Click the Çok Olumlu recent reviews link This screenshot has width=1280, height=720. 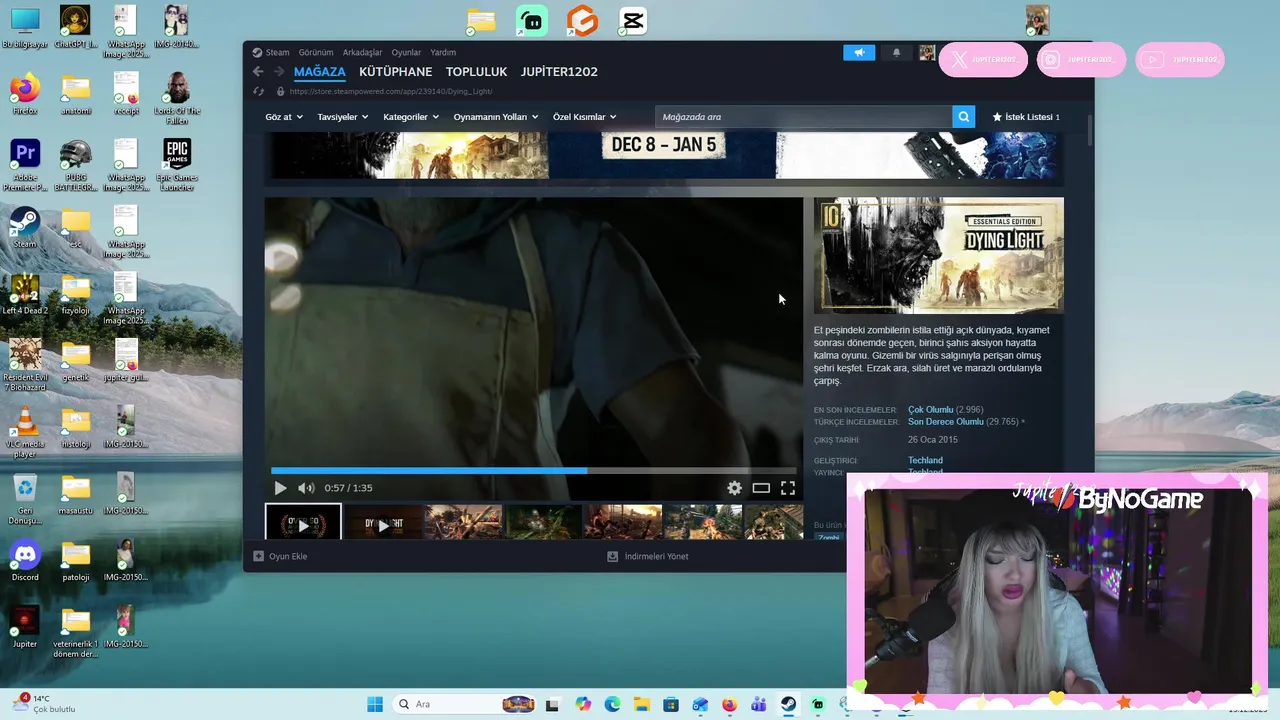930,410
